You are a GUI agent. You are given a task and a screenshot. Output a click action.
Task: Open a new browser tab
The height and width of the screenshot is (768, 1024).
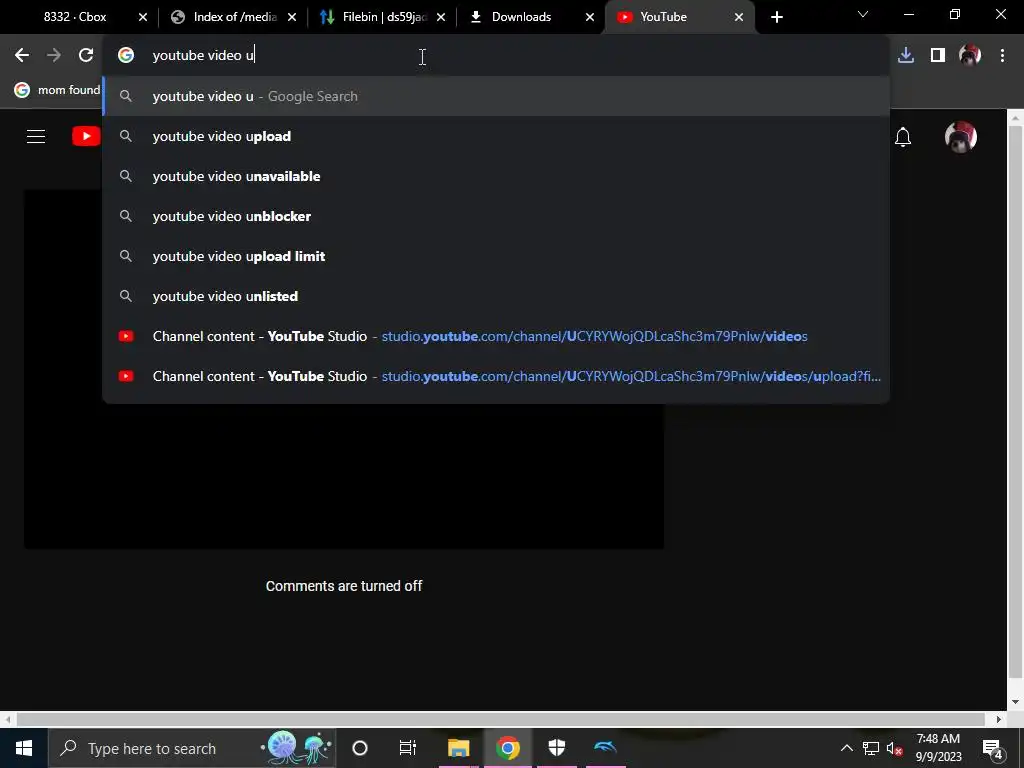click(x=776, y=17)
